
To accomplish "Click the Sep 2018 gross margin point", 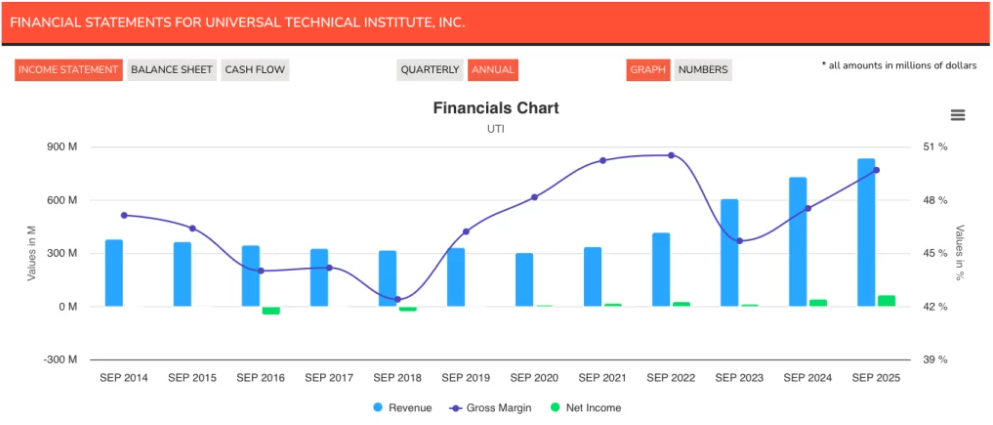I will click(x=397, y=299).
